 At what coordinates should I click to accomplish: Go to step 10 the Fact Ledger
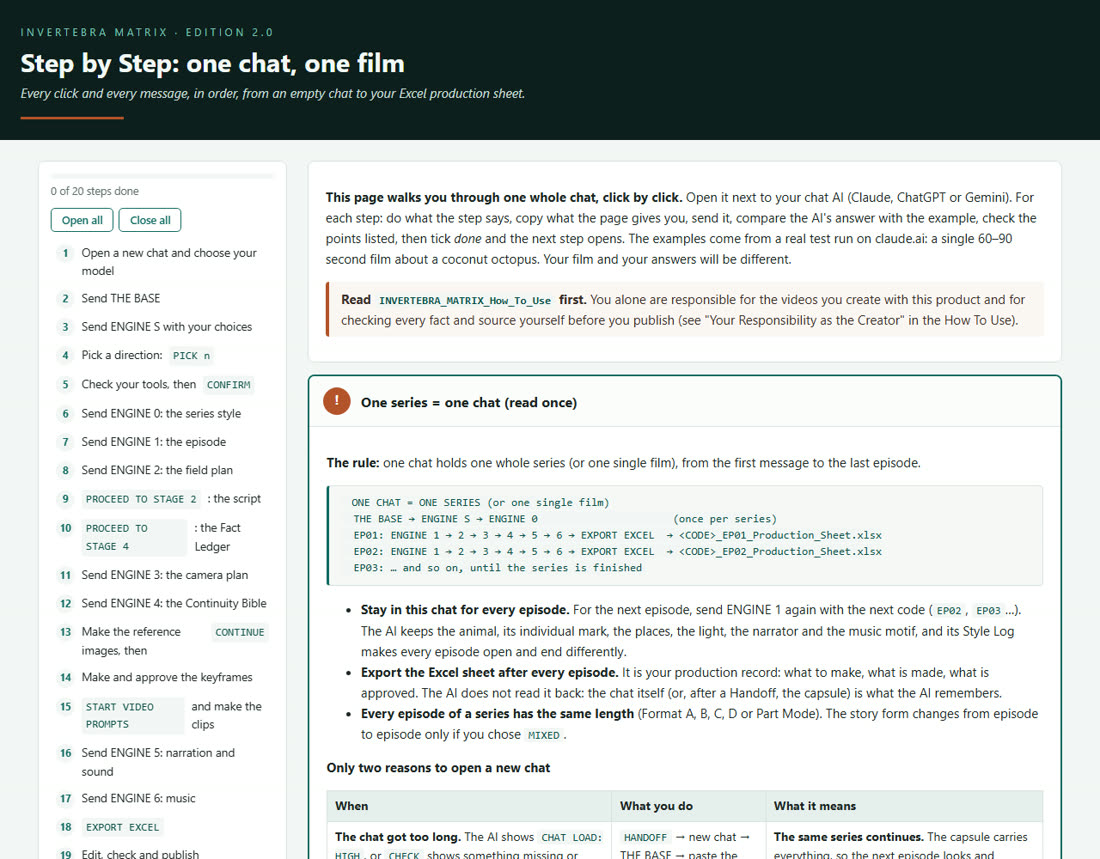[163, 537]
